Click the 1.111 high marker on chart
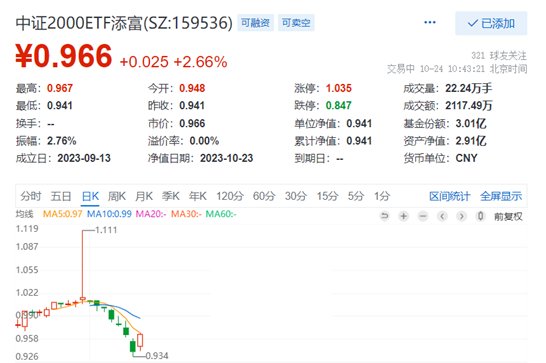Viewport: 546px width, 363px height. (x=106, y=230)
